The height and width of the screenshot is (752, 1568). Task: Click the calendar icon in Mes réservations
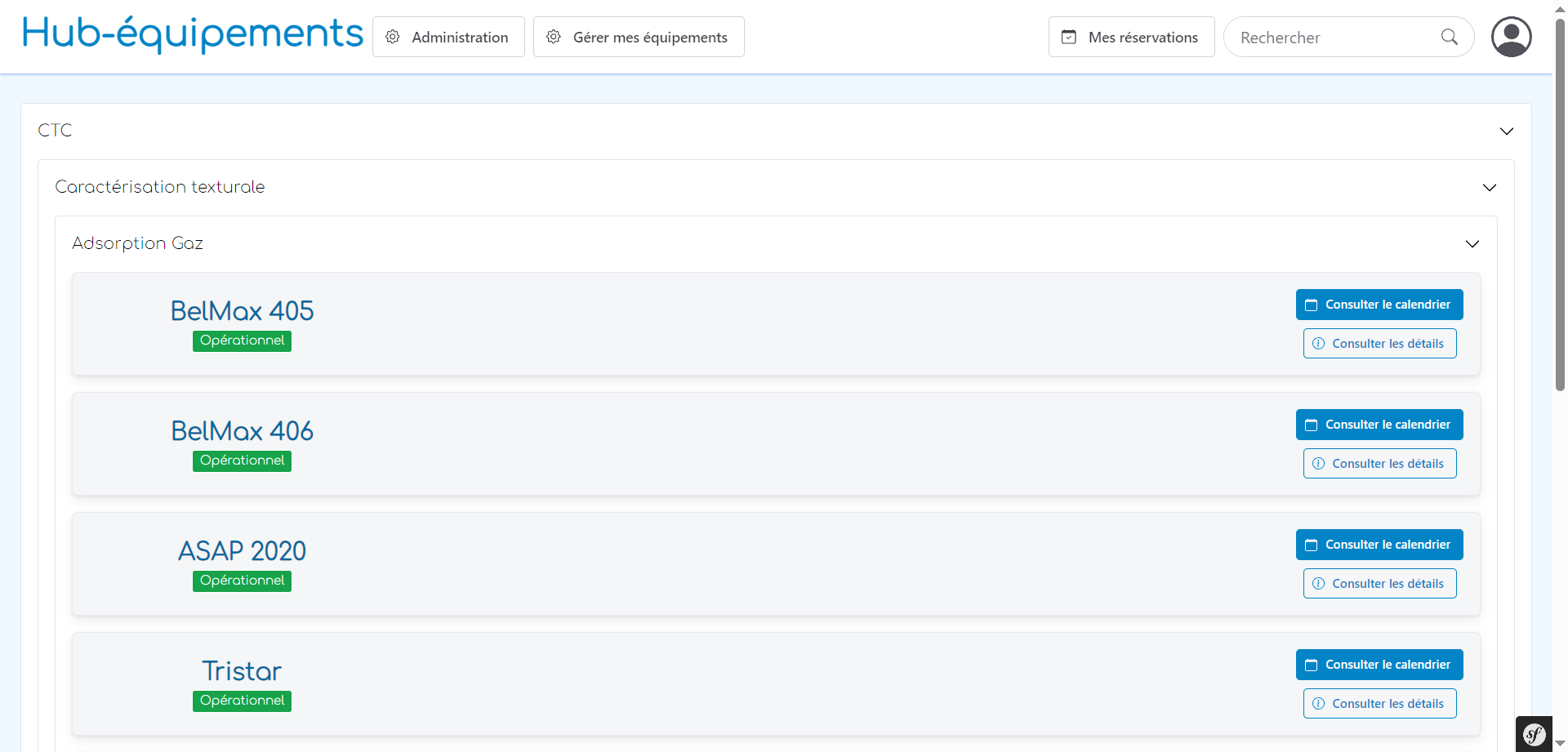tap(1071, 36)
